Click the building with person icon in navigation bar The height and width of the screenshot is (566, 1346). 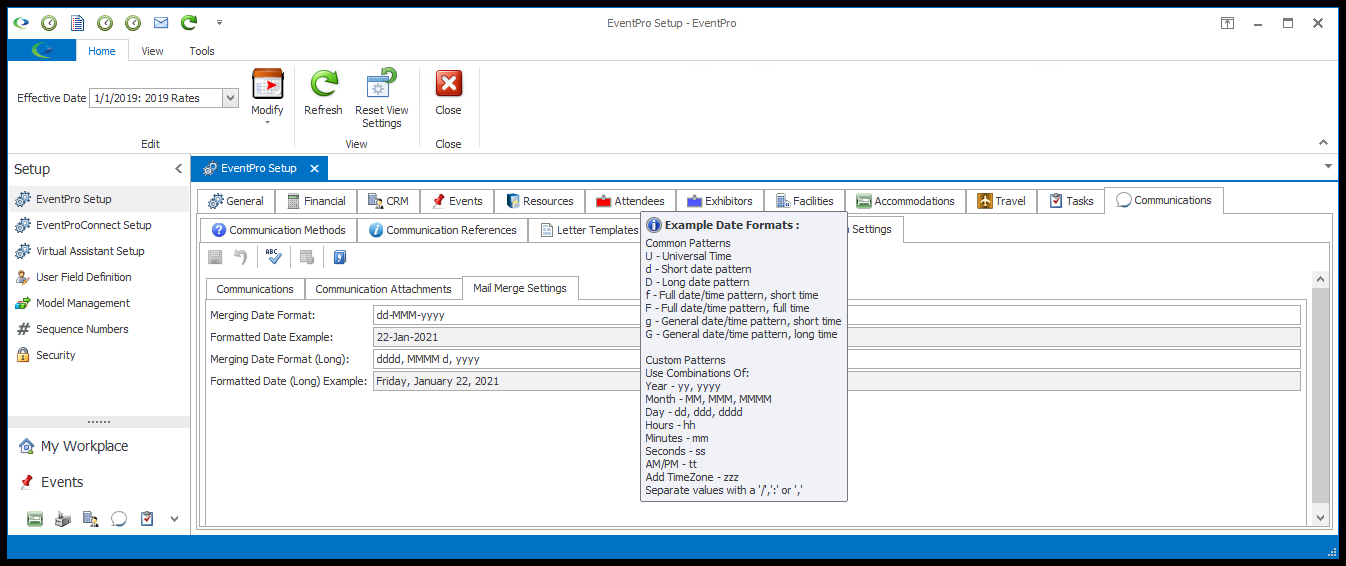pyautogui.click(x=91, y=519)
